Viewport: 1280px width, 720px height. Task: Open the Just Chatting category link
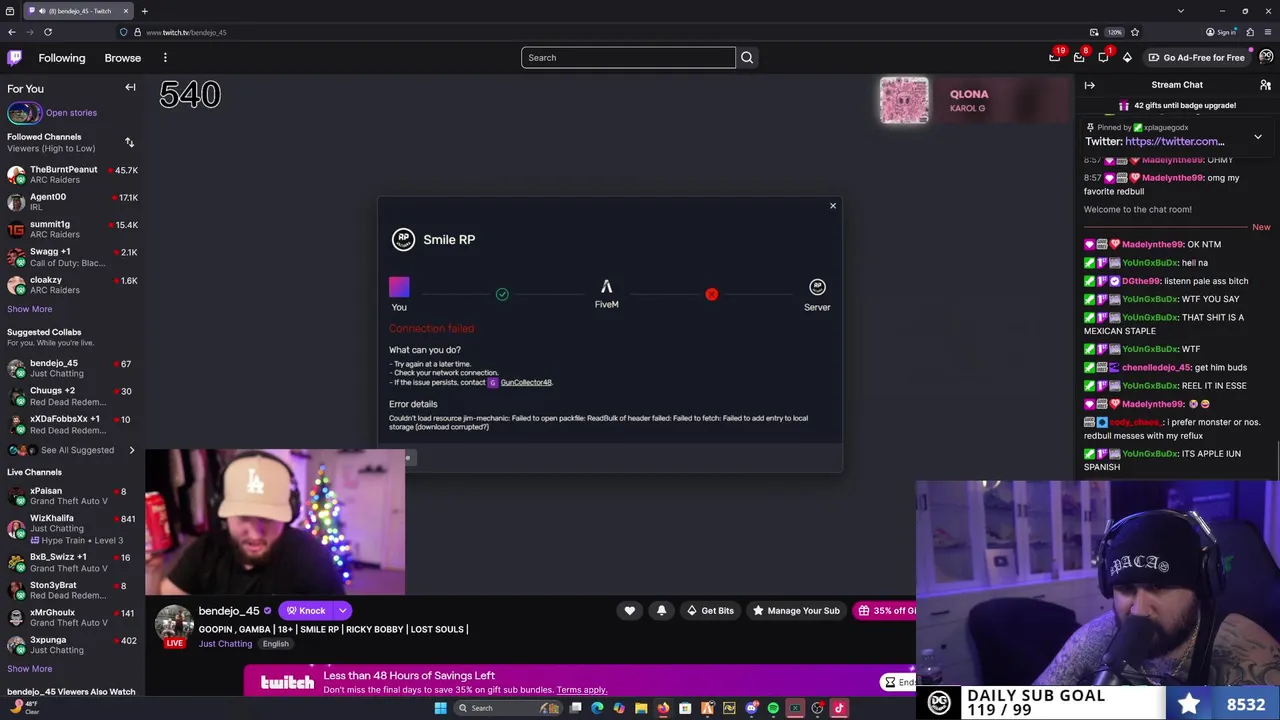(x=225, y=644)
